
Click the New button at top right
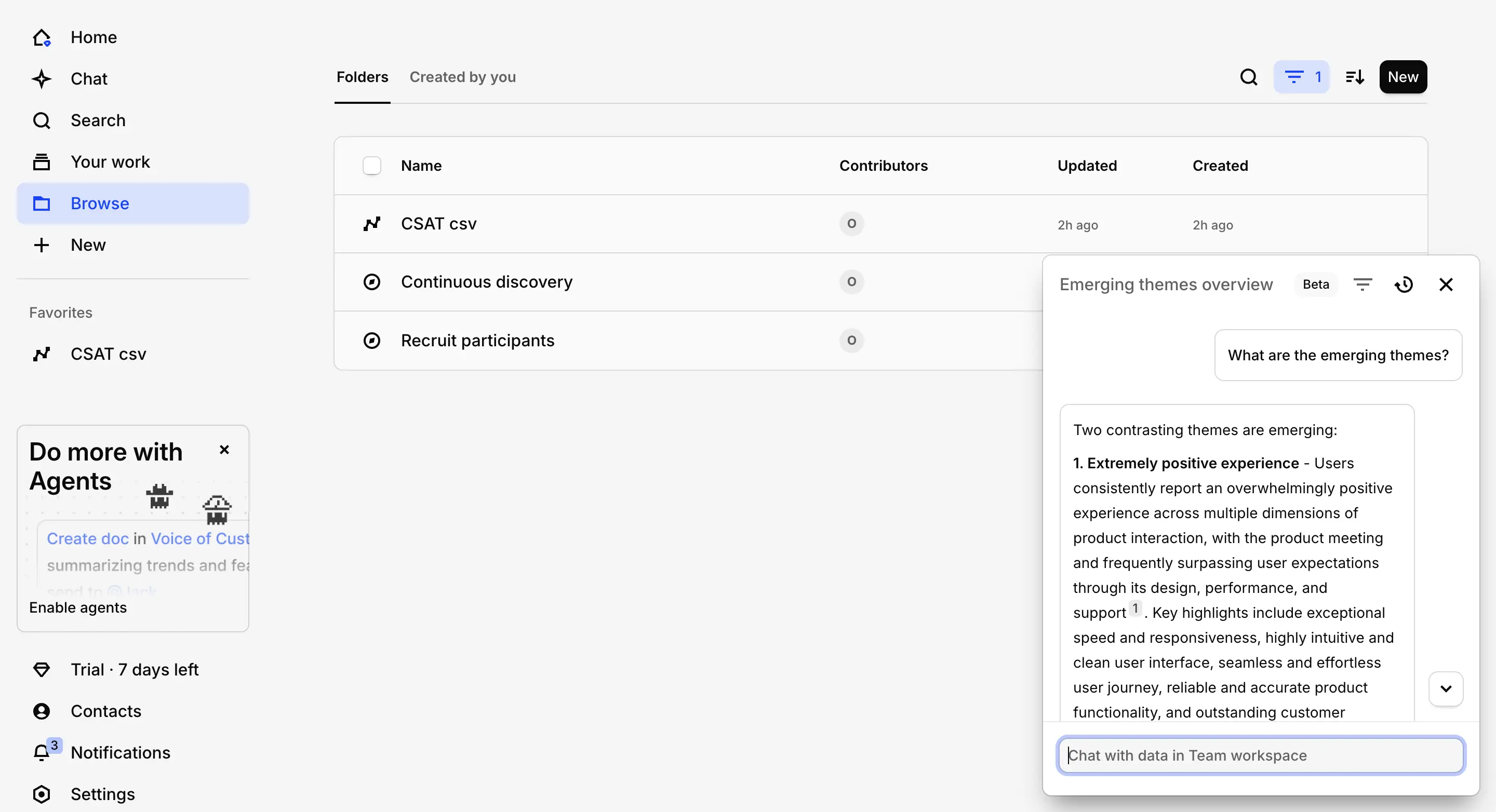1402,77
